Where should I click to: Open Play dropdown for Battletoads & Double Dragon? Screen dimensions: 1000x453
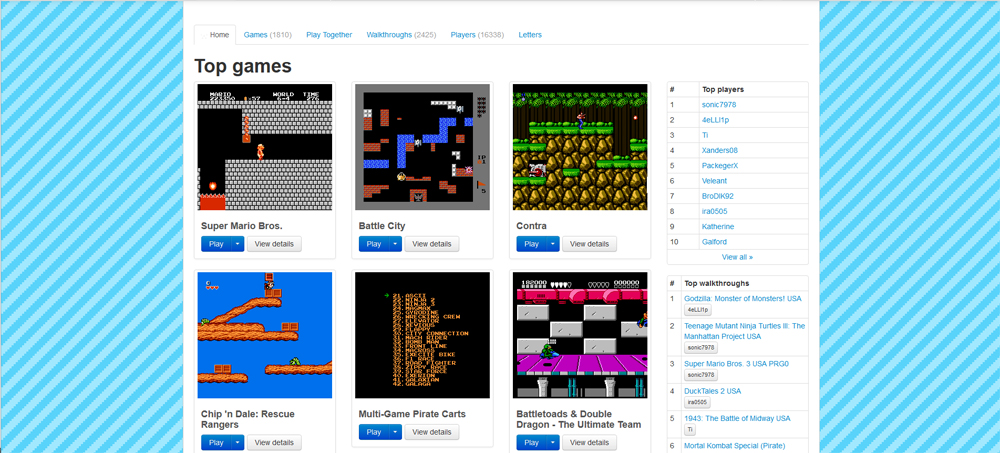point(552,442)
